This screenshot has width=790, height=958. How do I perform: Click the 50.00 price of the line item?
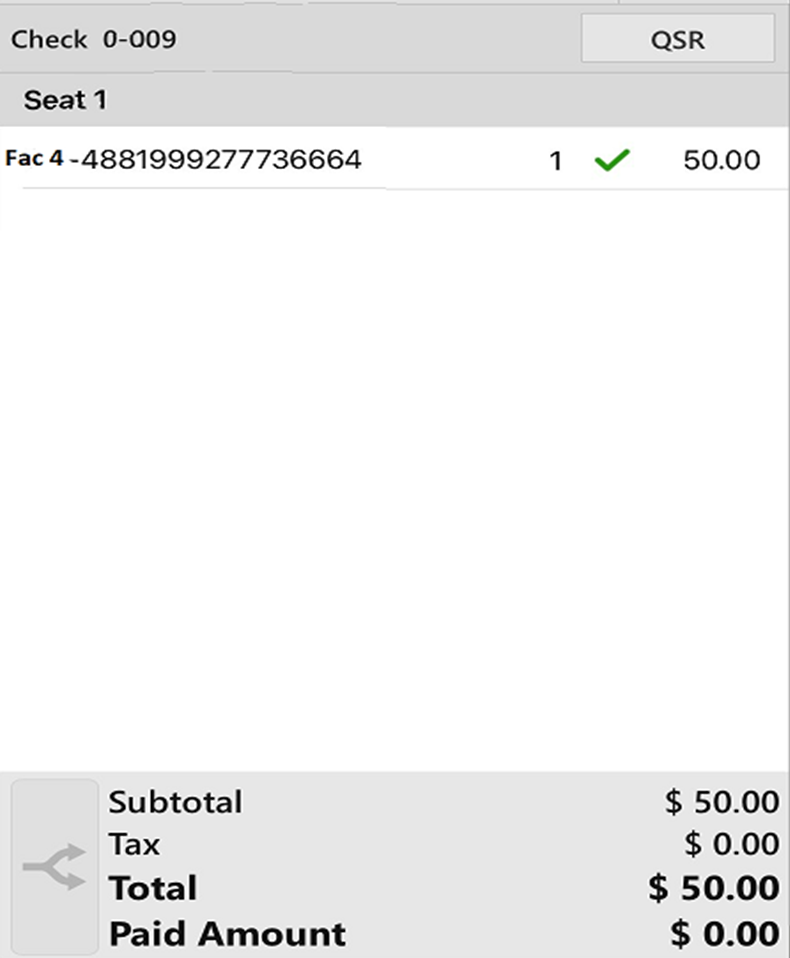tap(721, 160)
